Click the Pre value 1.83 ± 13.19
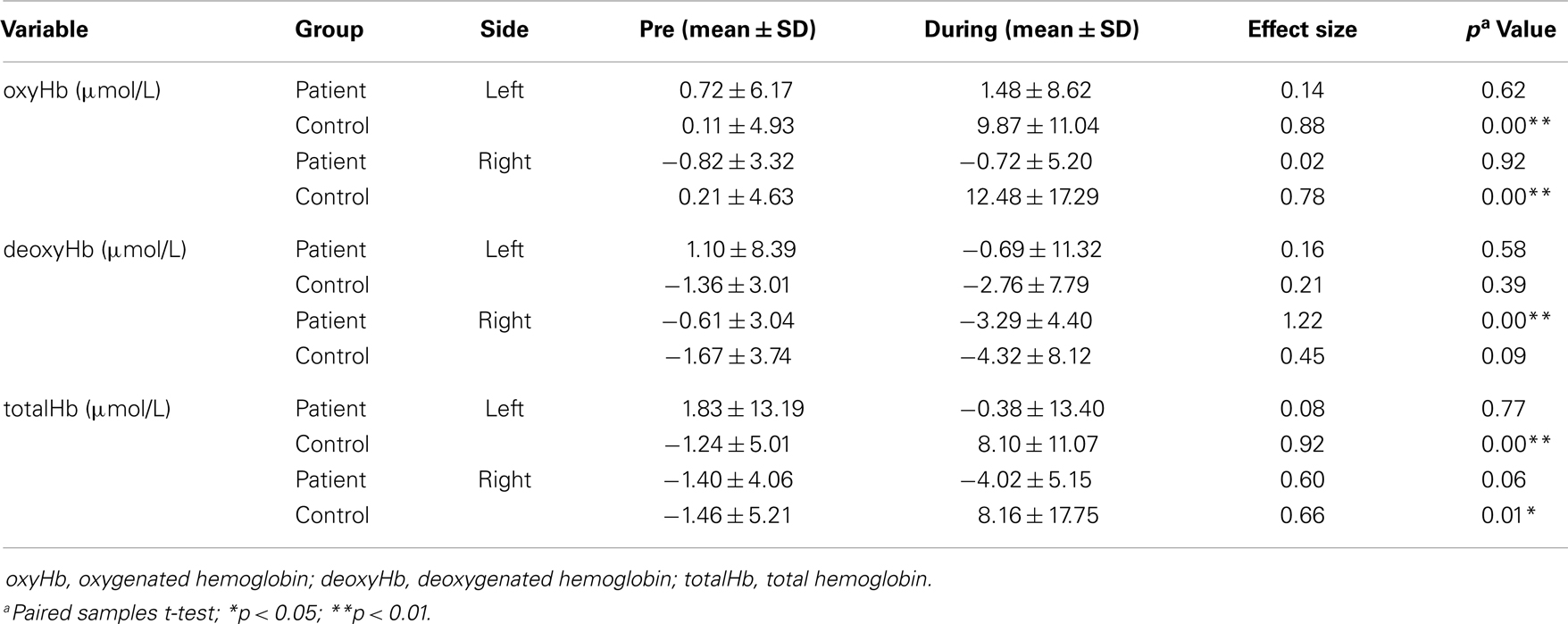This screenshot has height=624, width=1568. click(742, 409)
